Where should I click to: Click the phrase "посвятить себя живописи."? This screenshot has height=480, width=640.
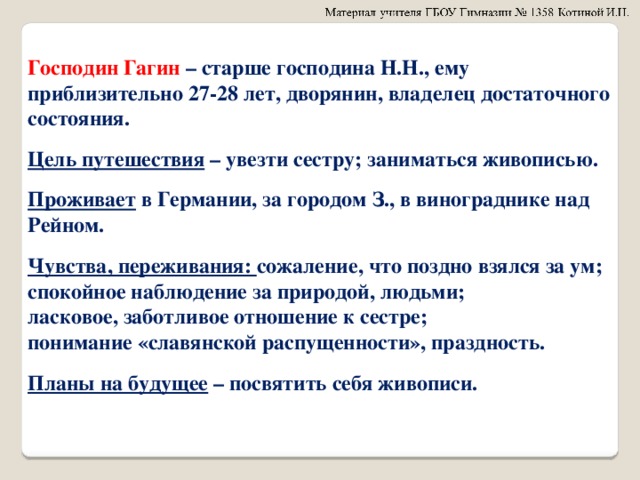coord(353,384)
